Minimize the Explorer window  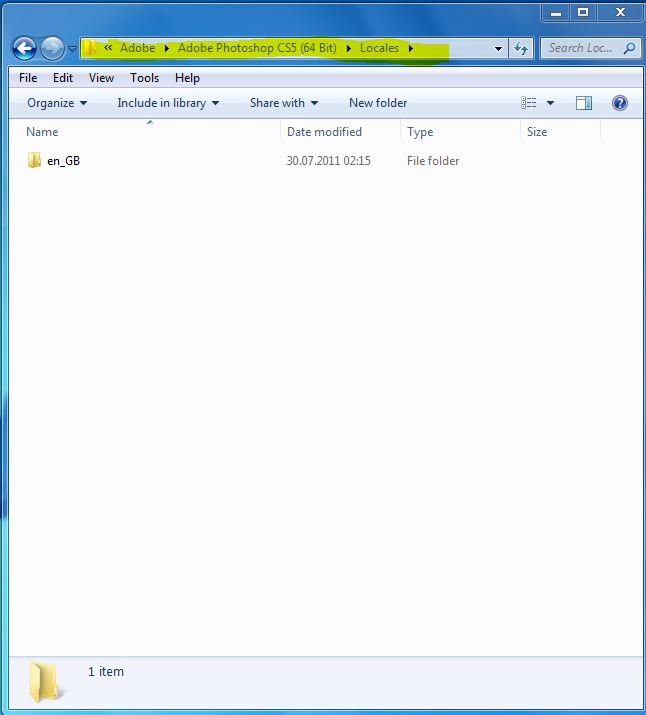point(556,12)
